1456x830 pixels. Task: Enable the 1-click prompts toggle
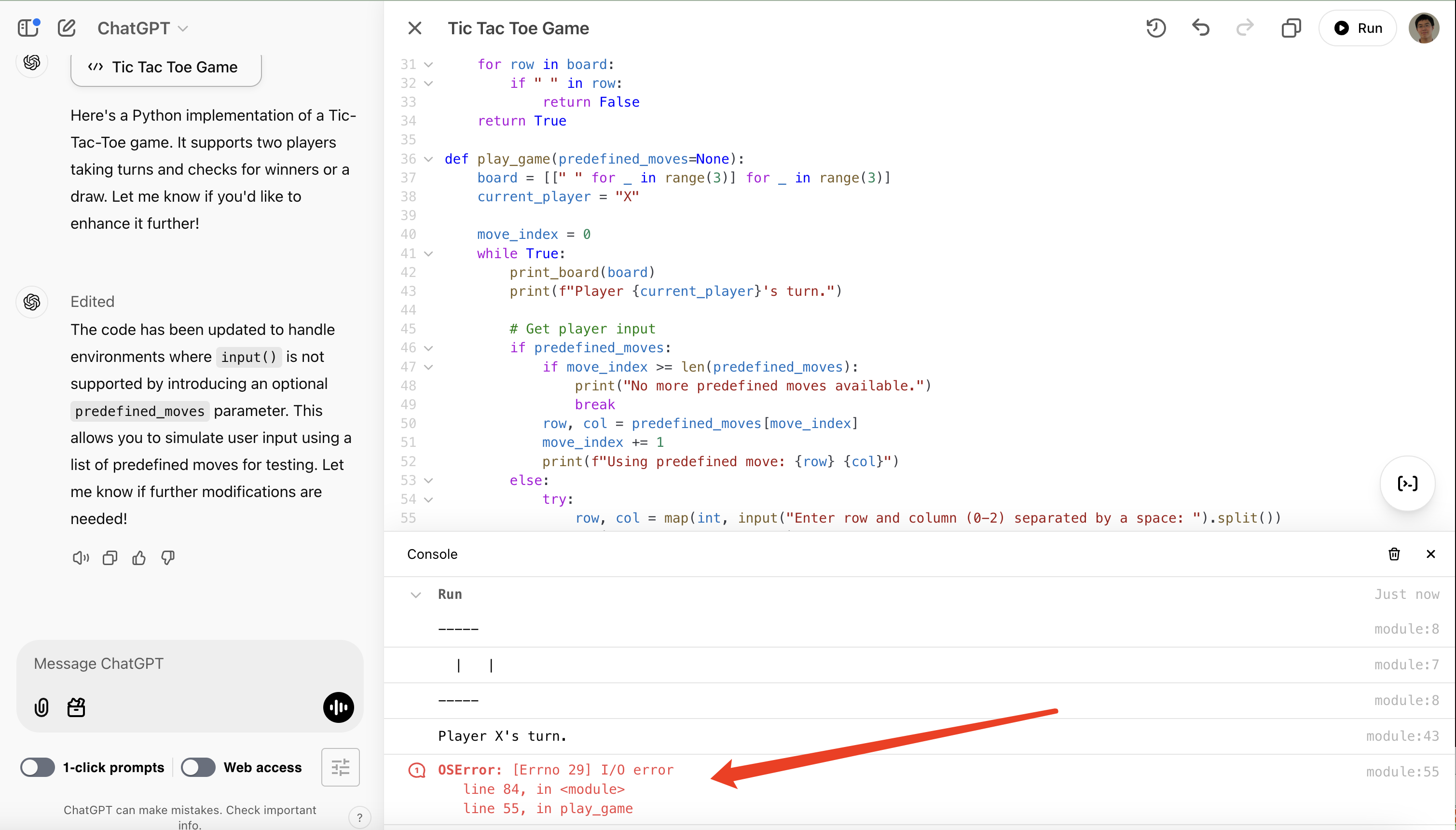click(x=38, y=767)
